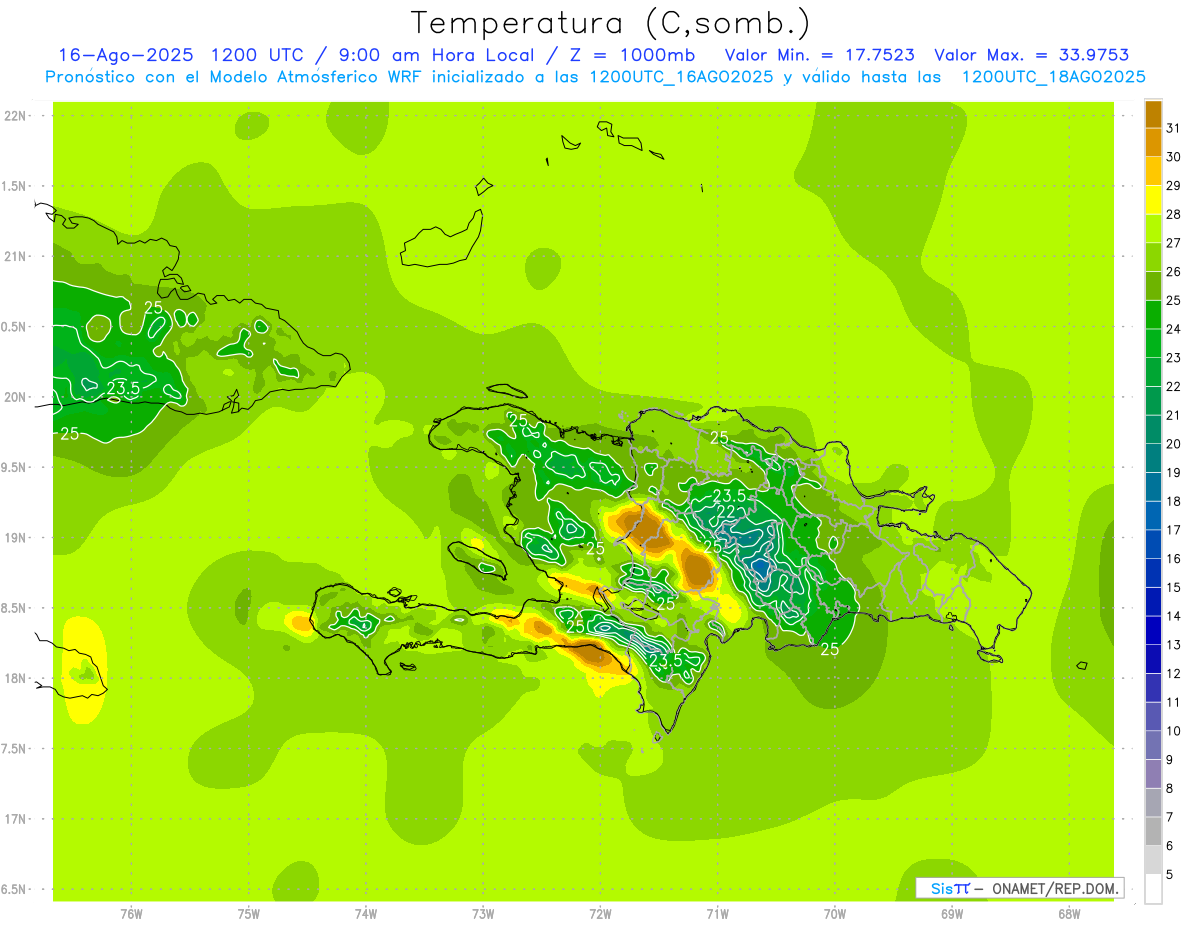Click the gray legend band between 6 and 7

(x=1153, y=831)
